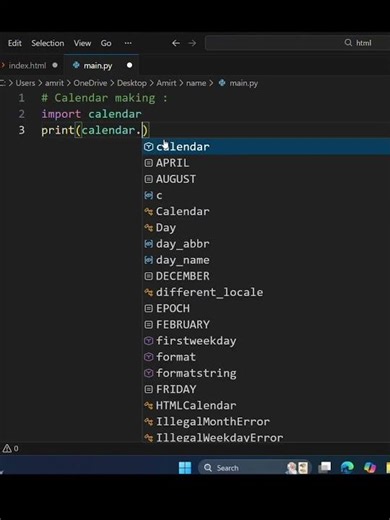390x520 pixels.
Task: Choose the DECEMBER suggestion
Action: click(x=266, y=276)
